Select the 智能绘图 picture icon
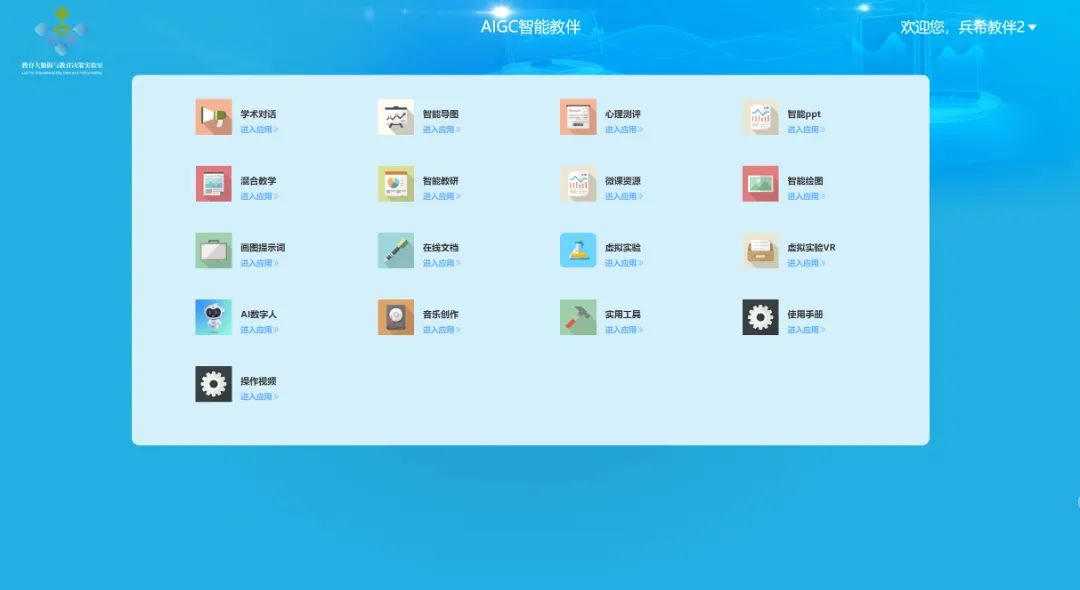The width and height of the screenshot is (1080, 590). point(760,184)
